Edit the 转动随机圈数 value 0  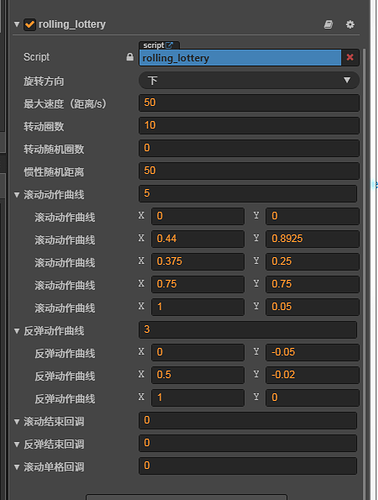249,148
